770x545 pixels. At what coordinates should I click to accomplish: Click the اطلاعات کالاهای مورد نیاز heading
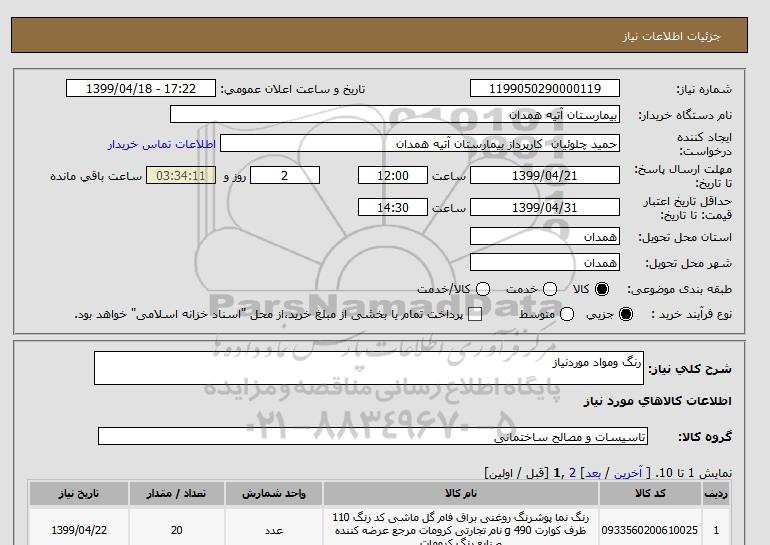658,401
